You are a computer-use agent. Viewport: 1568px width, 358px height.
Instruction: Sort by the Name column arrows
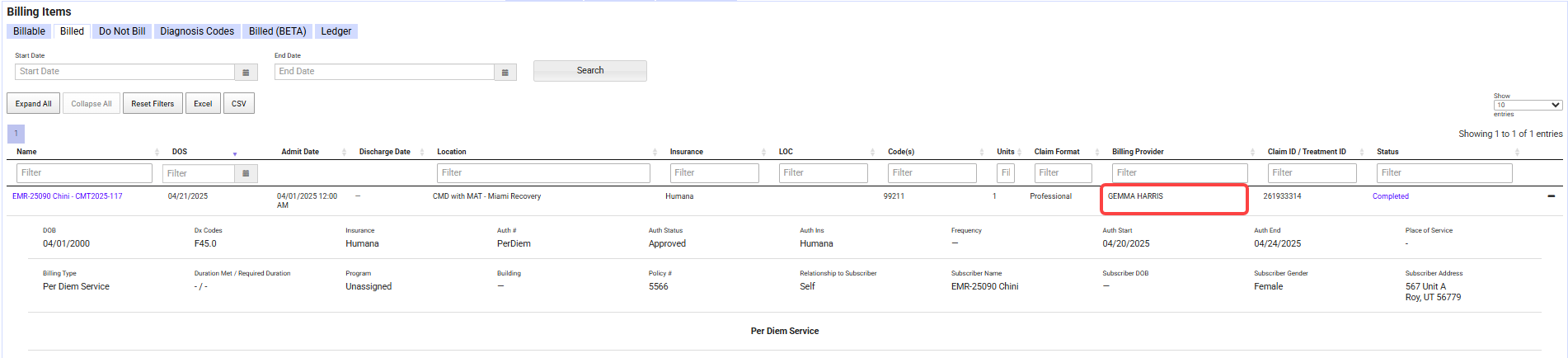[x=157, y=153]
